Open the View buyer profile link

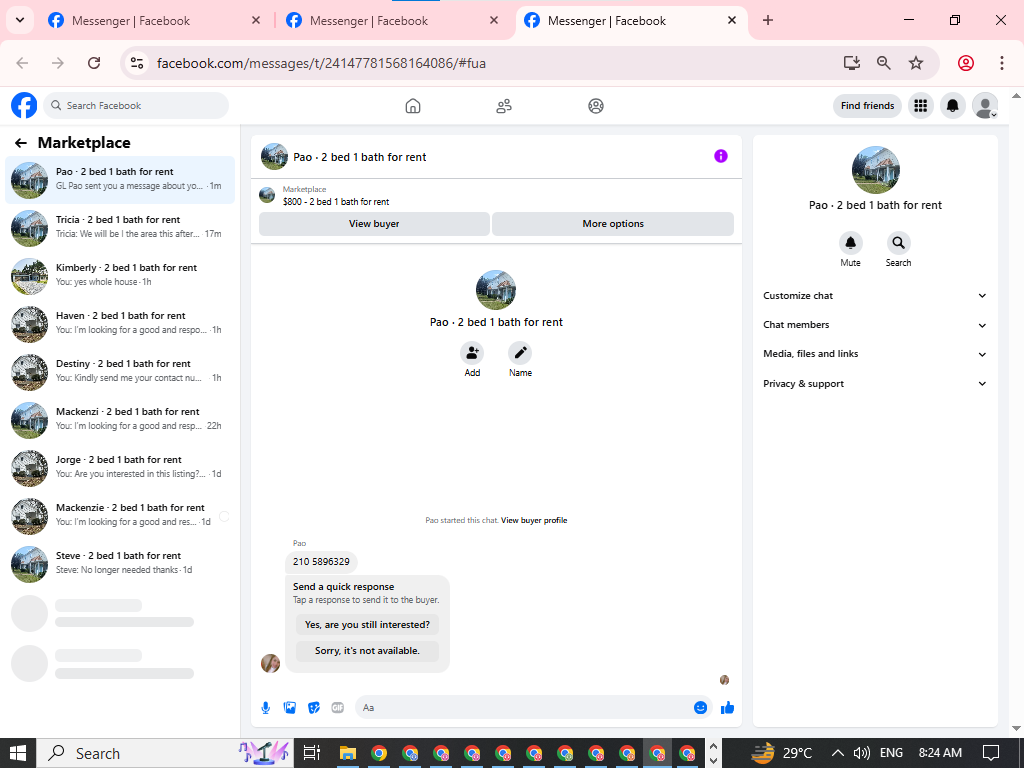pyautogui.click(x=534, y=520)
